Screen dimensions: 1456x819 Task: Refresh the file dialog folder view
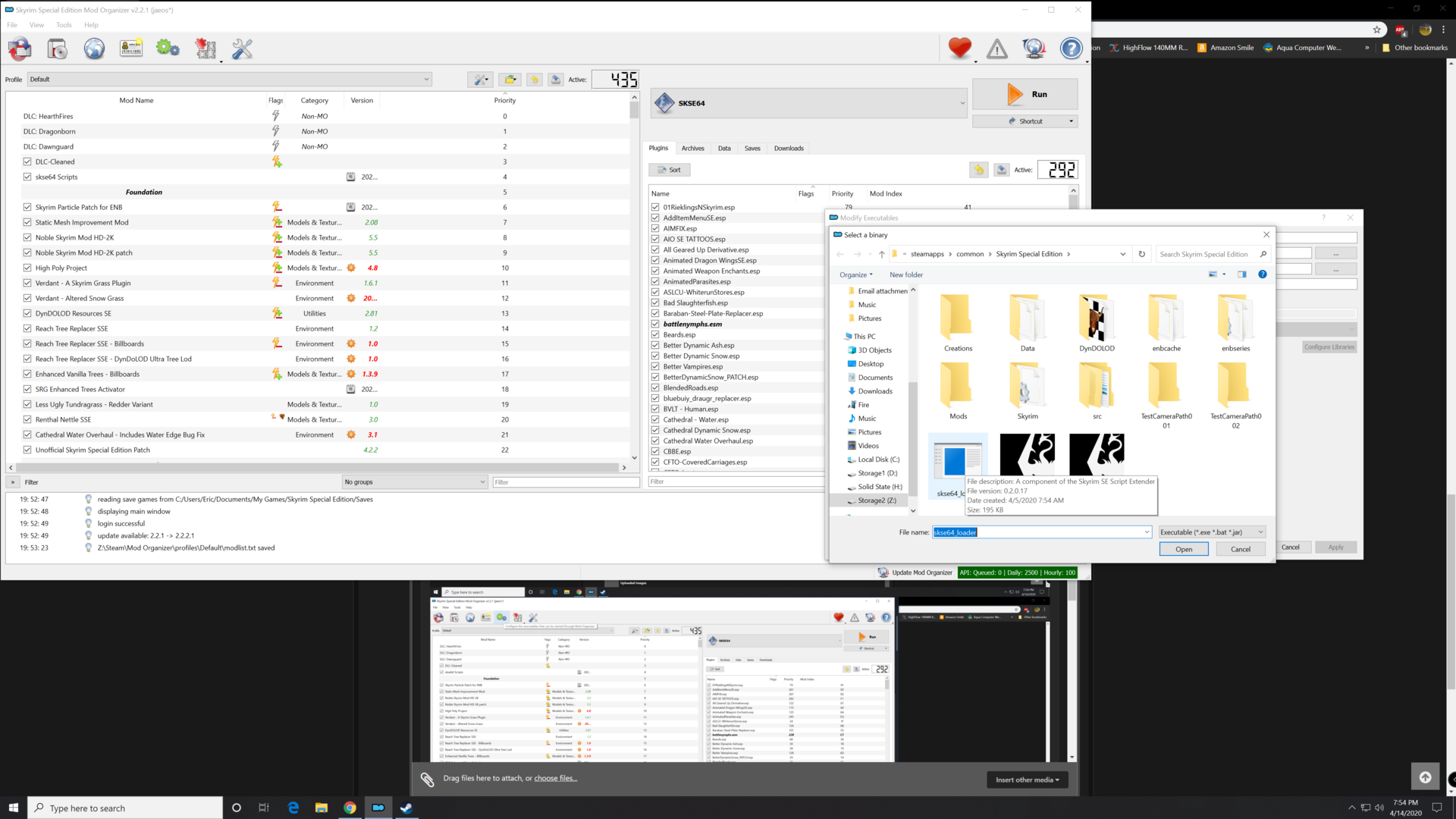click(1141, 254)
